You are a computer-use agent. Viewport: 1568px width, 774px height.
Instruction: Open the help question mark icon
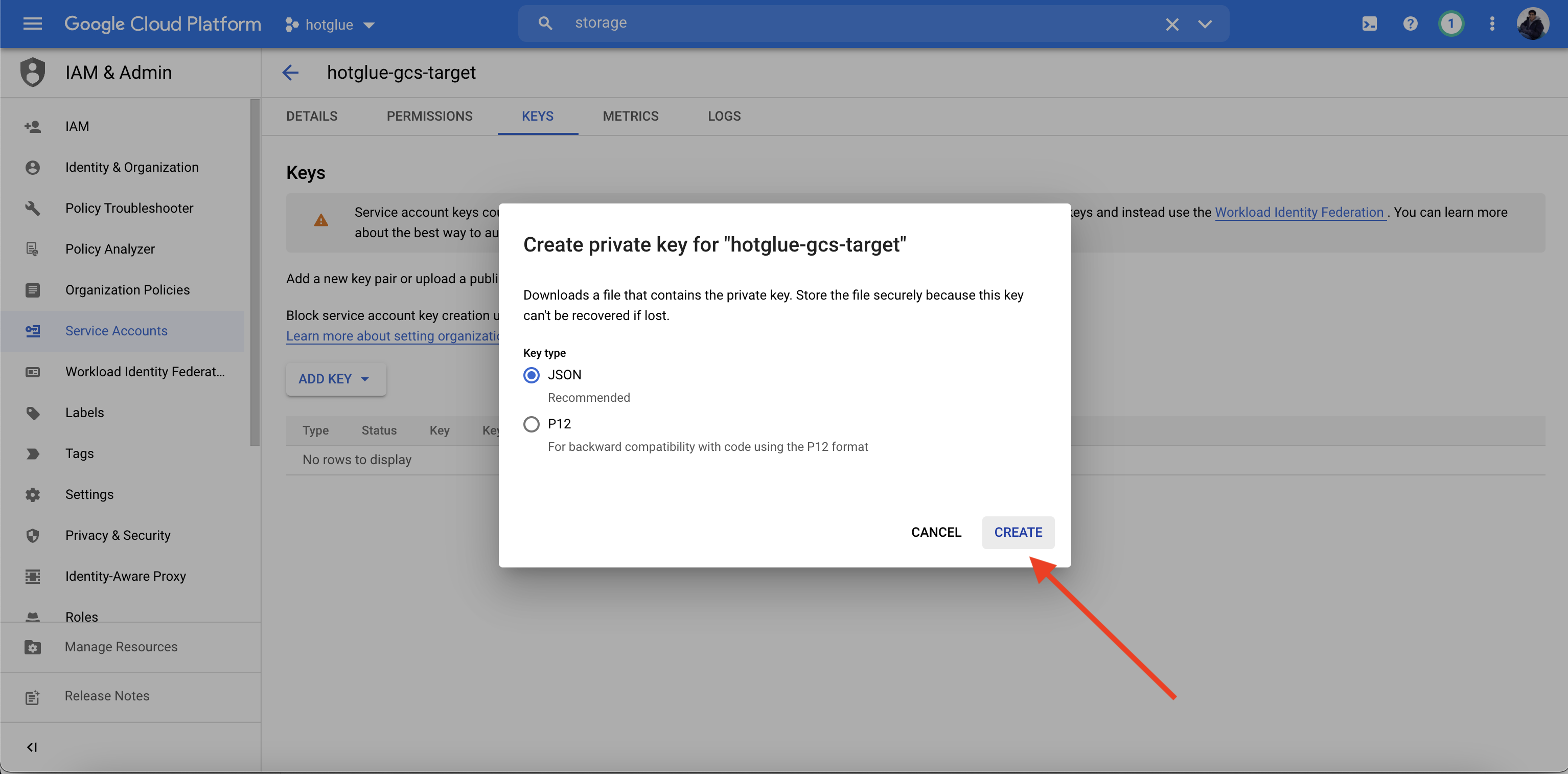tap(1410, 24)
